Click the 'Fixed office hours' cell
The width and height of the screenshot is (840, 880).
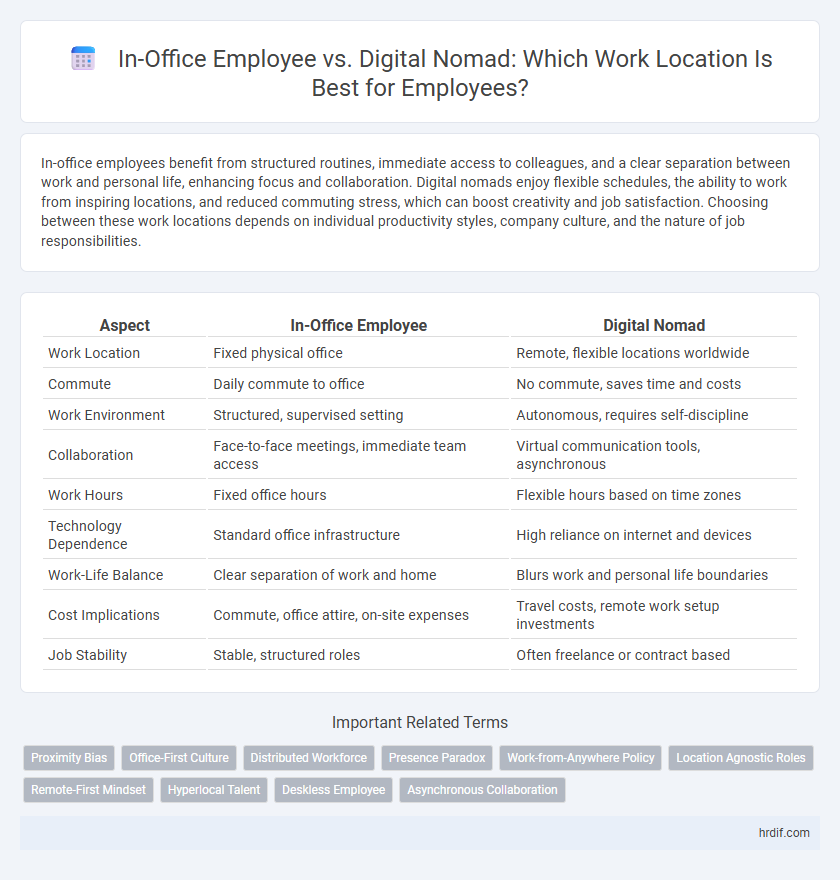(x=269, y=495)
